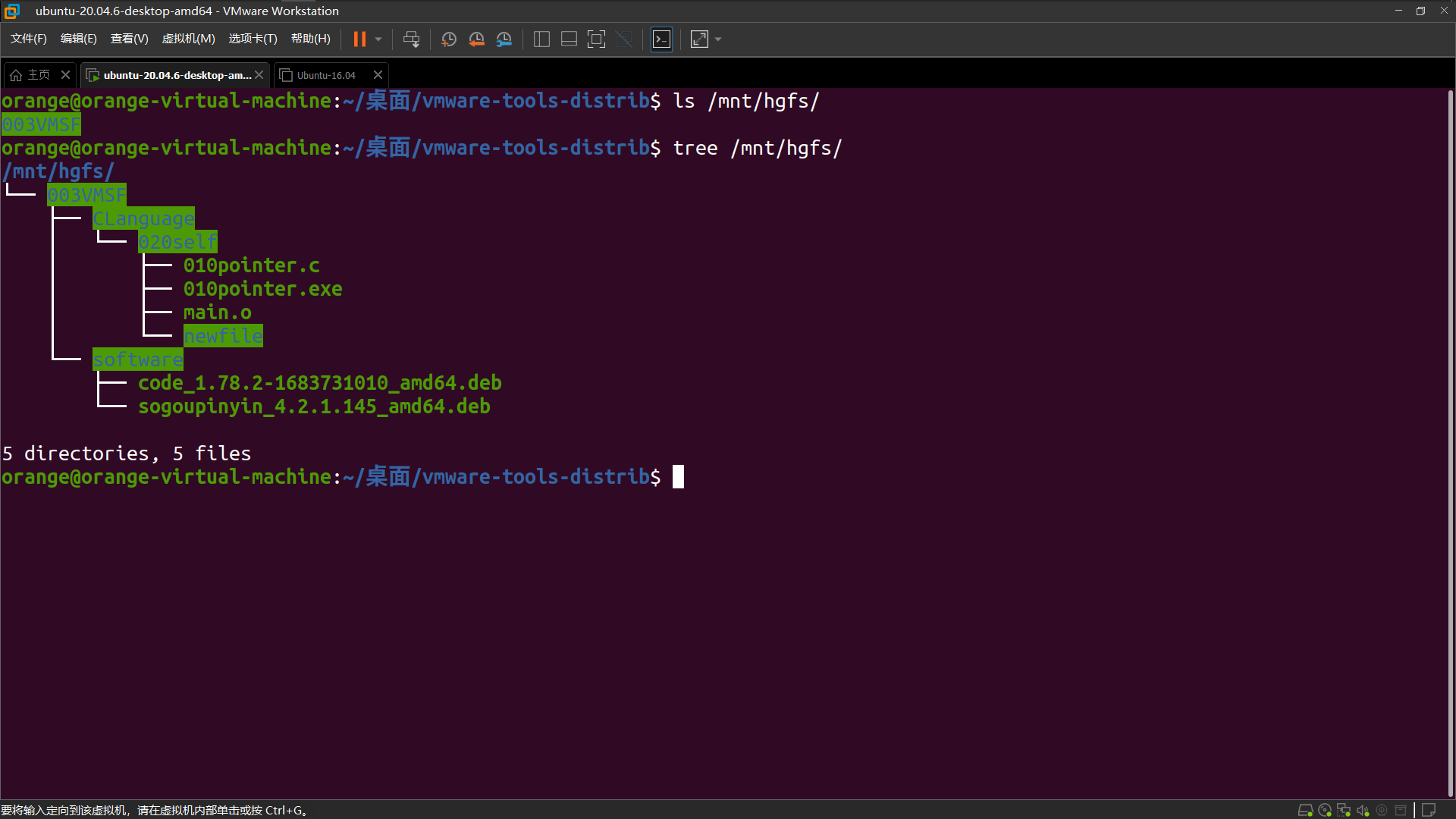Switch to the Ubuntu-16.04 tab
This screenshot has height=819, width=1456.
[326, 75]
